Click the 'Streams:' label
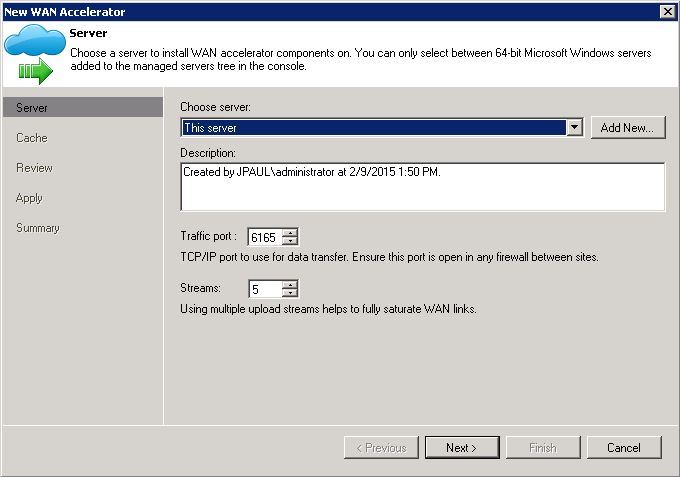680x477 pixels. point(200,288)
